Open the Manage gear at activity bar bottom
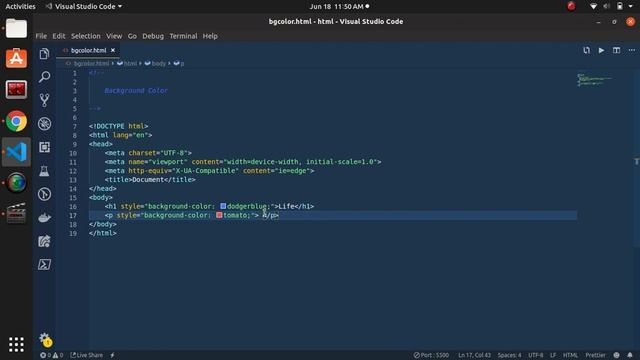 [x=44, y=339]
